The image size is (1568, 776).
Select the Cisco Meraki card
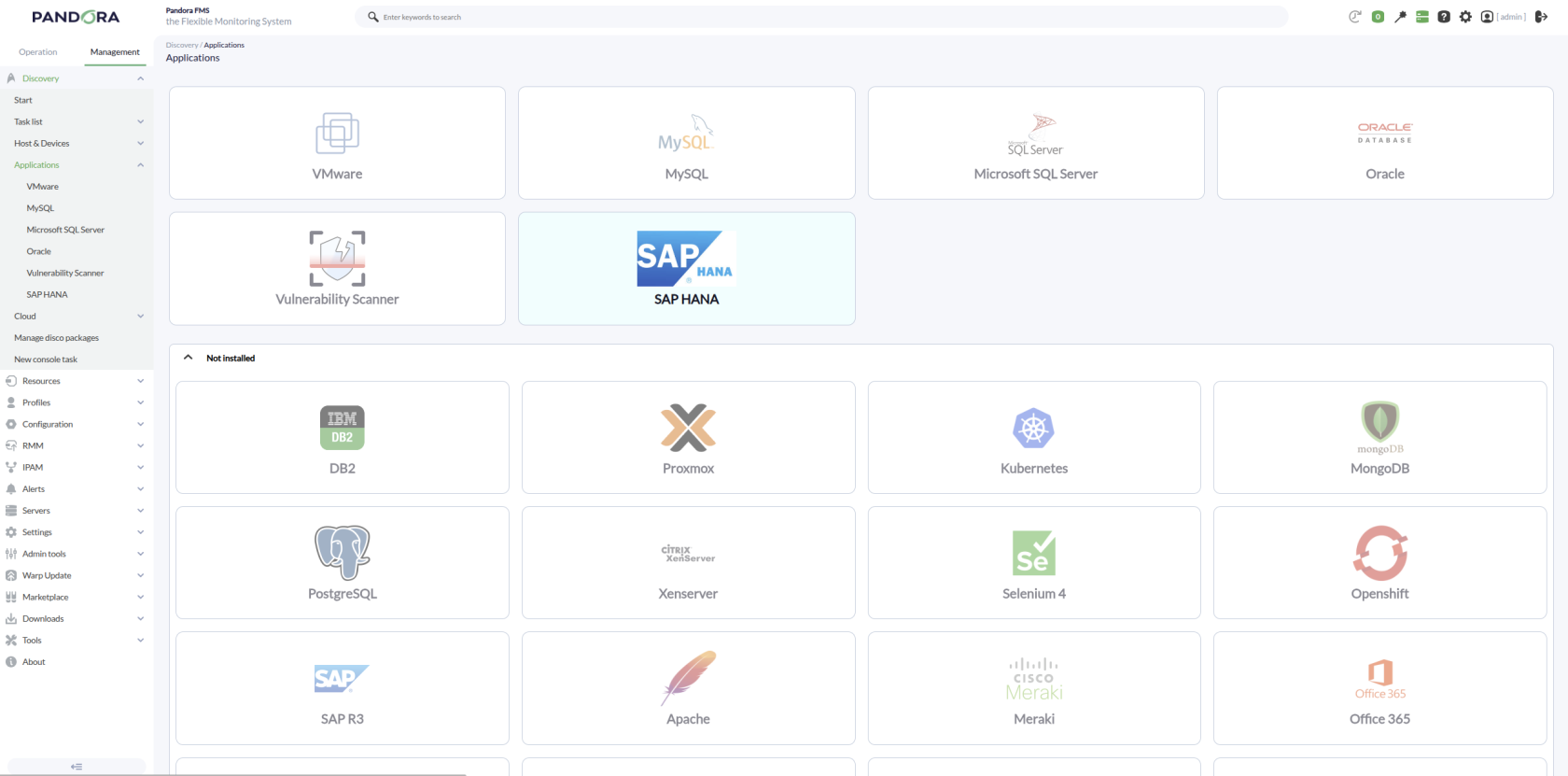1034,688
